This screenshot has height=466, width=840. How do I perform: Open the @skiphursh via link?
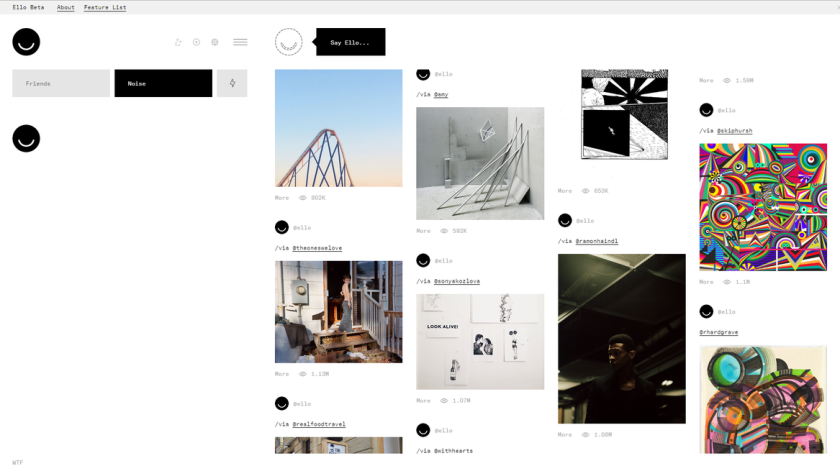coord(734,131)
